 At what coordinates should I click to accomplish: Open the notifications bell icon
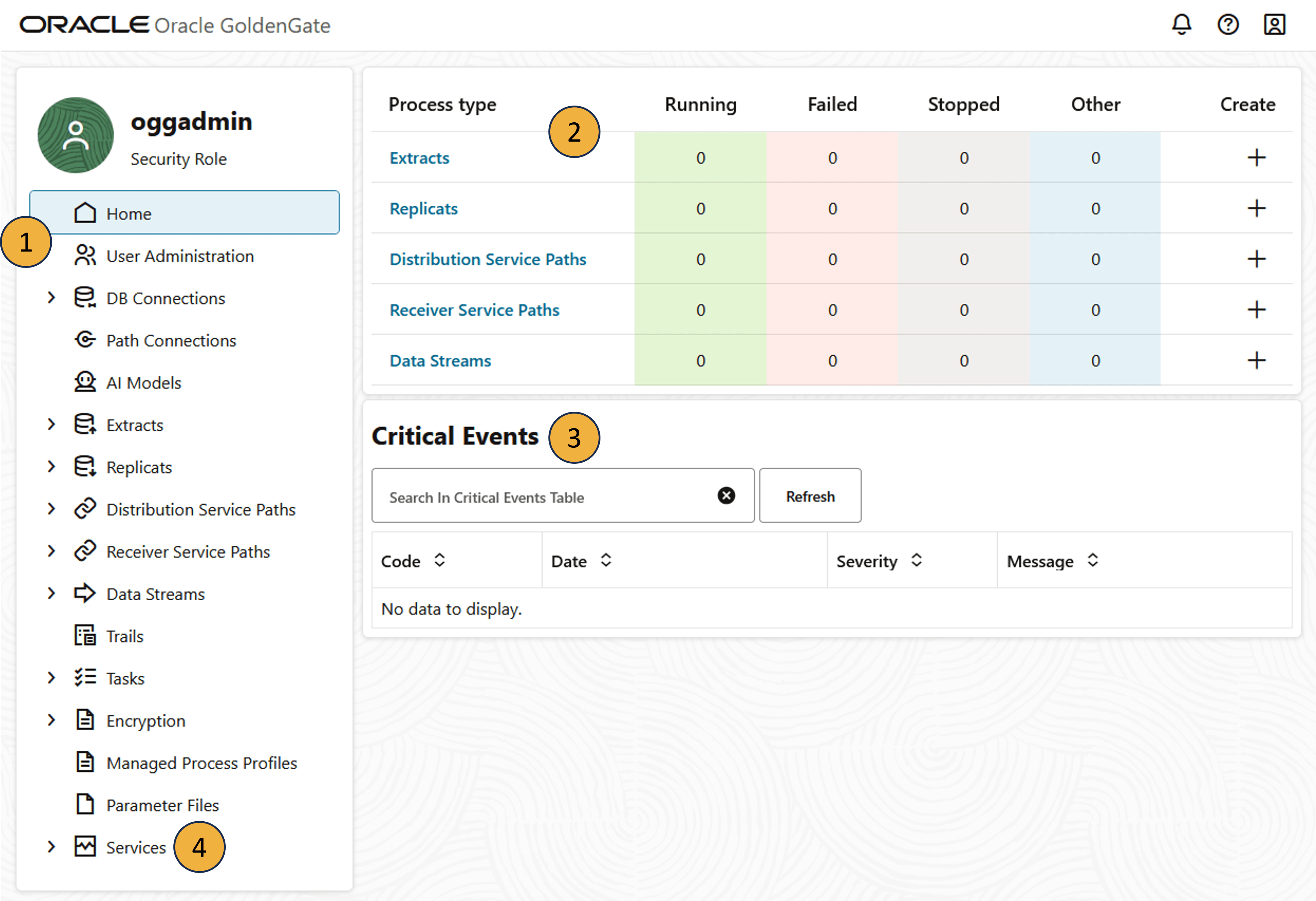click(1181, 25)
